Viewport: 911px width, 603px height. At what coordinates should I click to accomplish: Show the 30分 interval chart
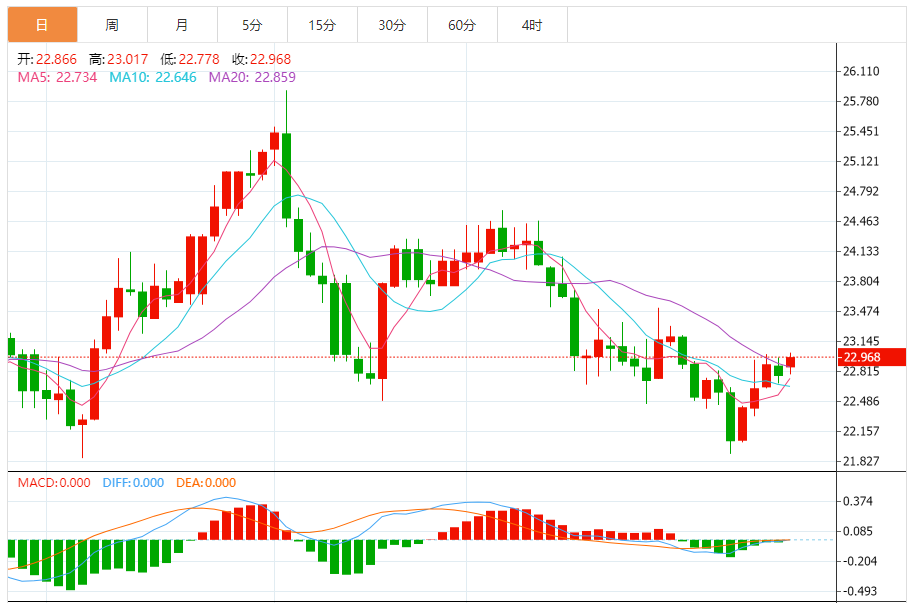[x=392, y=25]
